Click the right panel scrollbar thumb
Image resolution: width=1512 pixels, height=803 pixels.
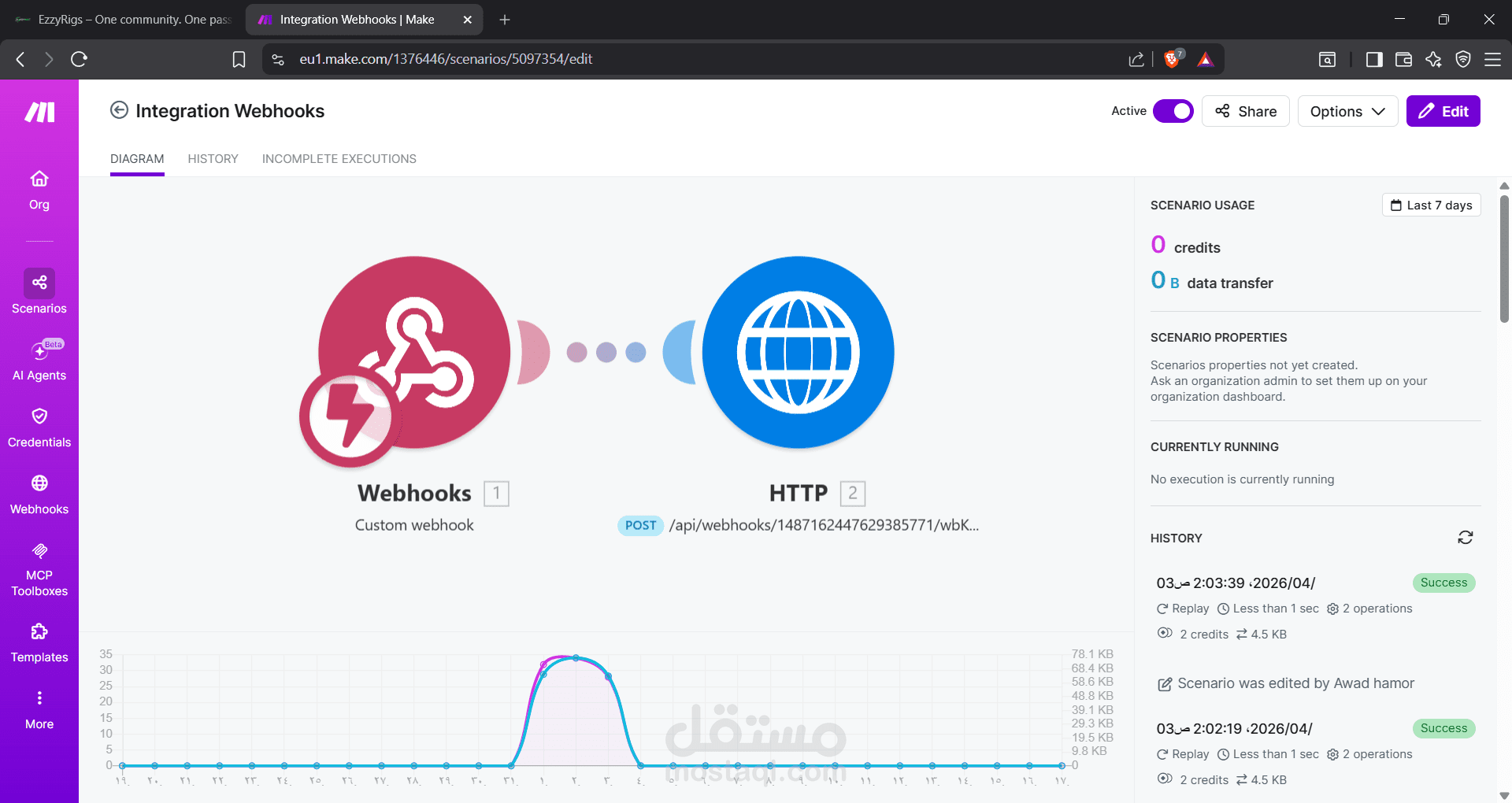1504,258
